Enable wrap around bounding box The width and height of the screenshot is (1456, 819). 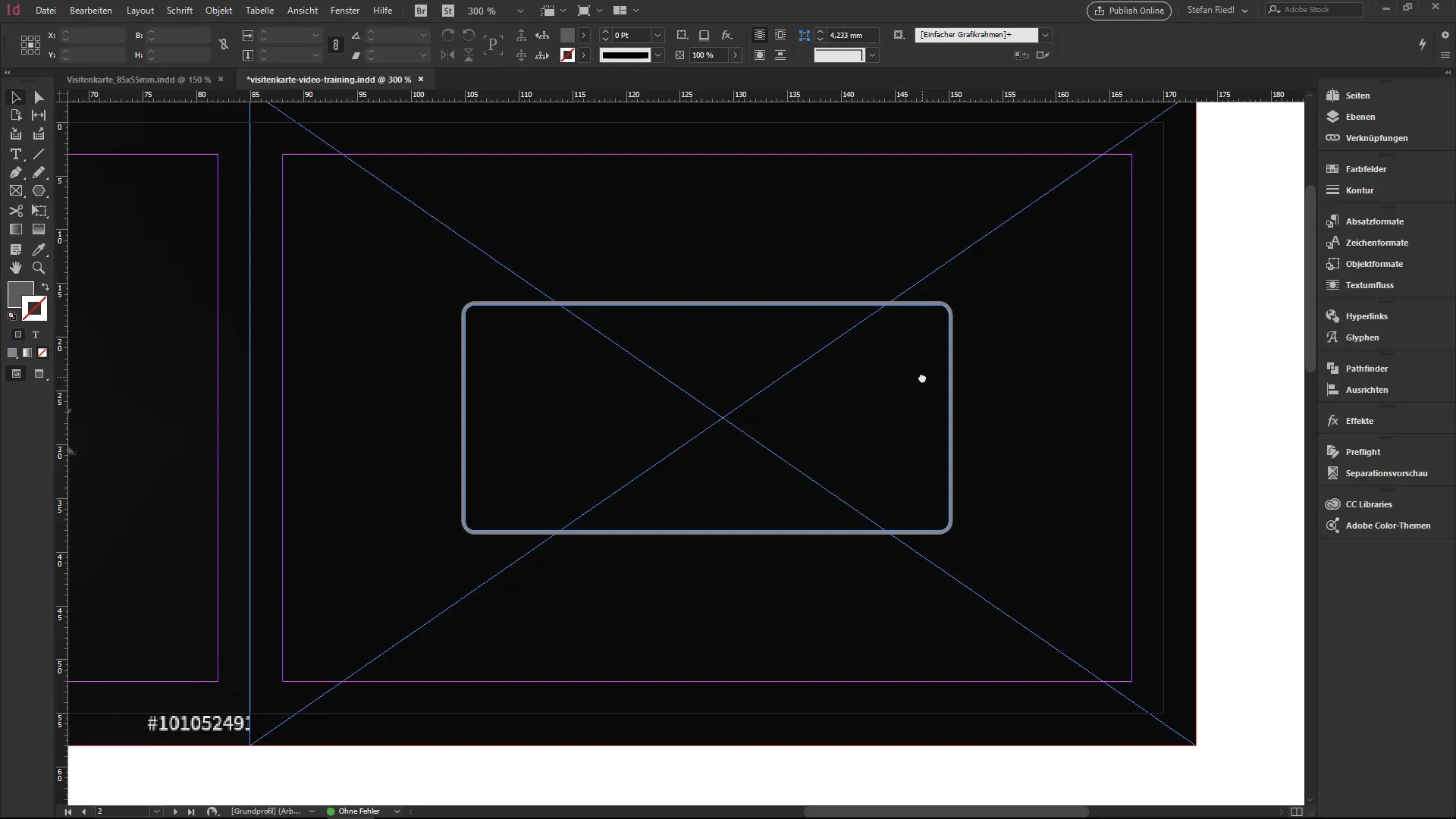[780, 35]
